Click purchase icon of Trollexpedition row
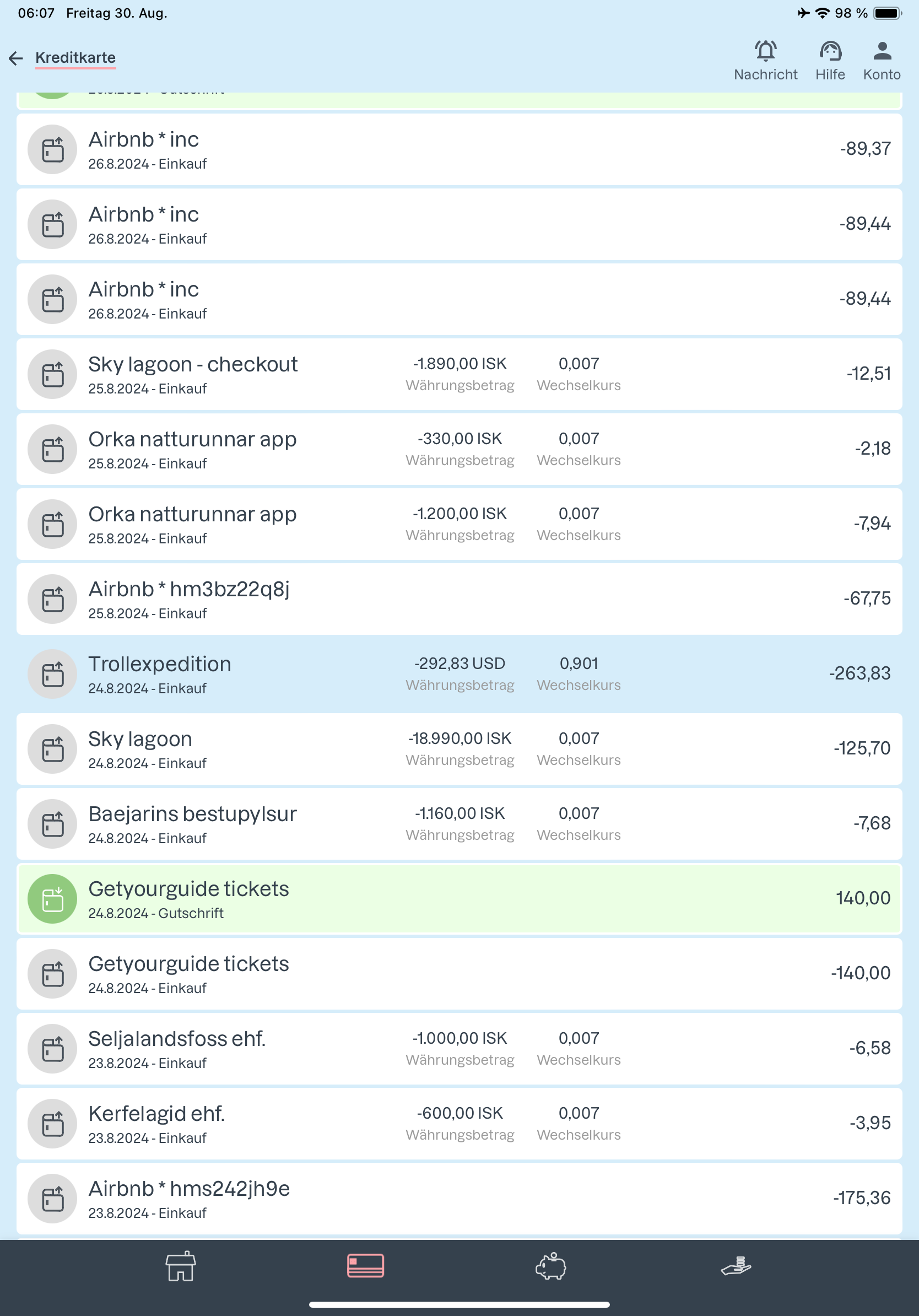This screenshot has width=919, height=1316. point(53,674)
